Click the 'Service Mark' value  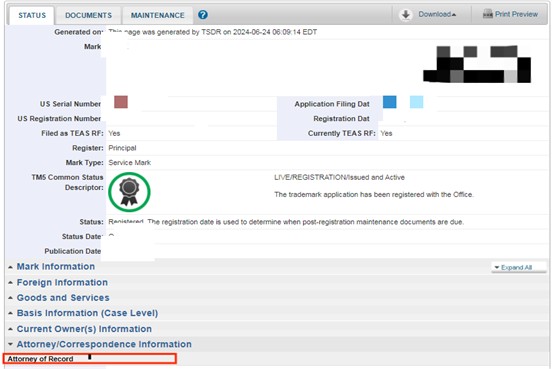click(x=129, y=162)
